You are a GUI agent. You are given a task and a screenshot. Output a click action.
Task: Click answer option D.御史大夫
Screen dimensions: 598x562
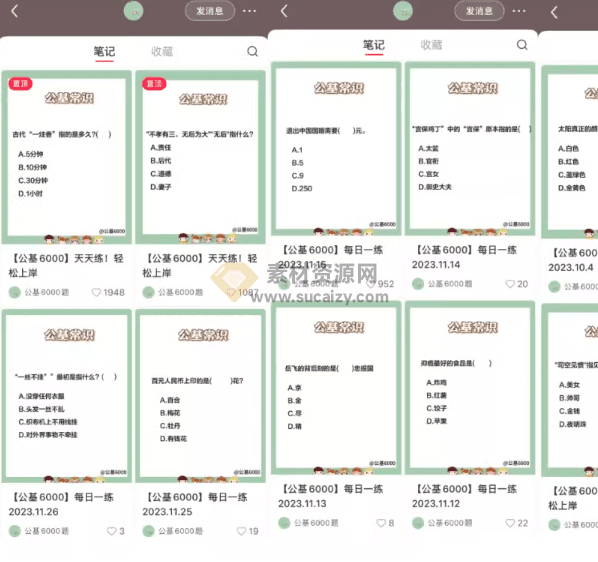coord(435,187)
